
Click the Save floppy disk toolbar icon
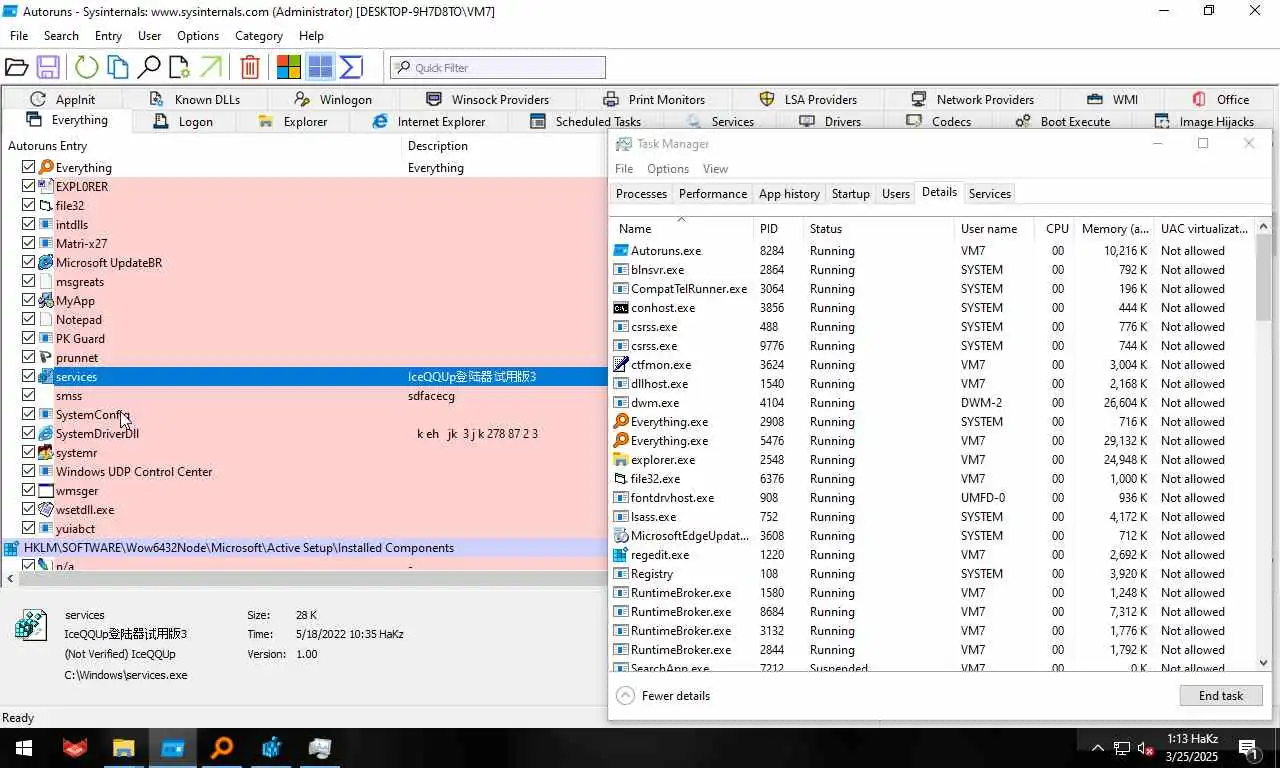point(47,67)
